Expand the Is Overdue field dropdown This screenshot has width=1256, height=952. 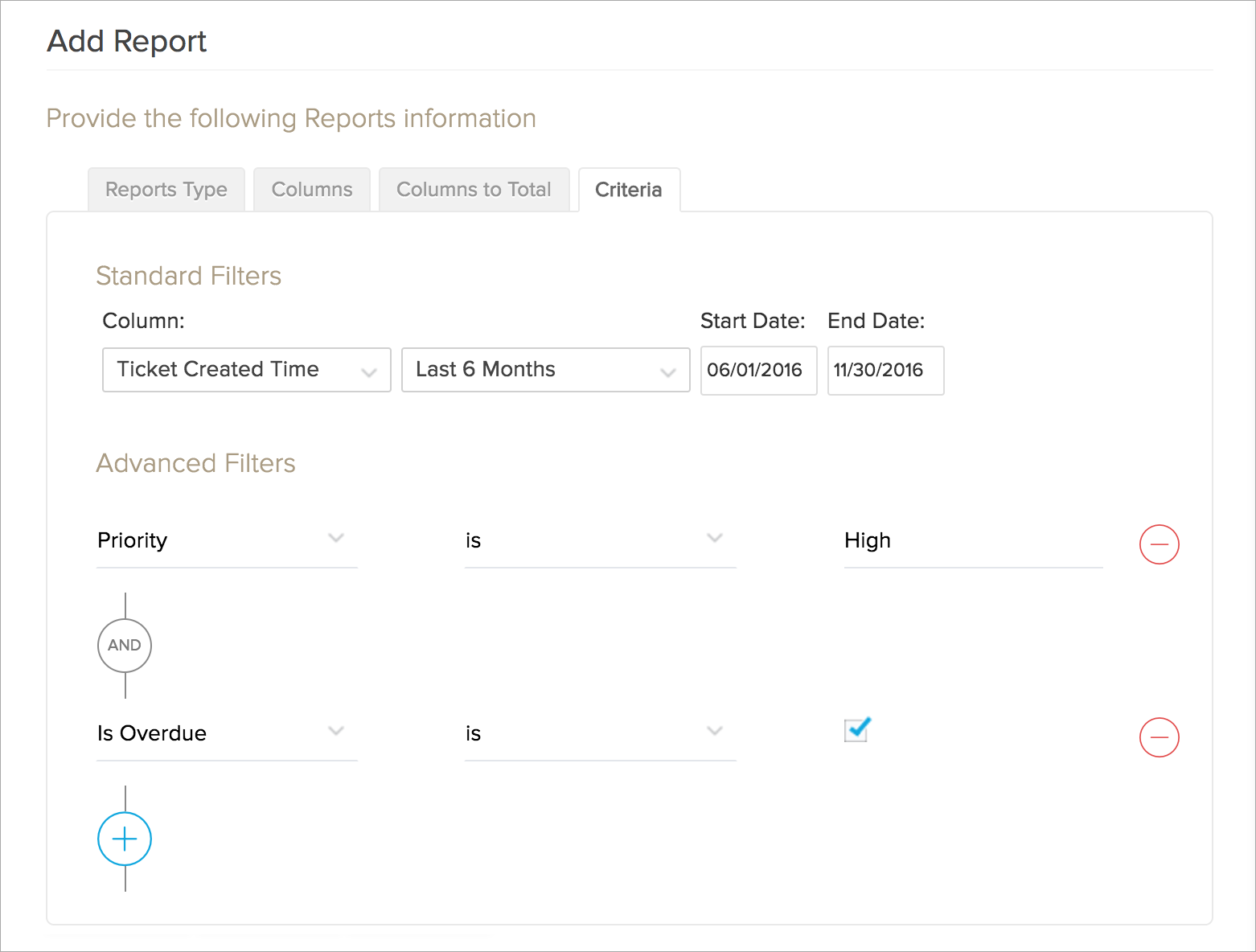tap(226, 733)
